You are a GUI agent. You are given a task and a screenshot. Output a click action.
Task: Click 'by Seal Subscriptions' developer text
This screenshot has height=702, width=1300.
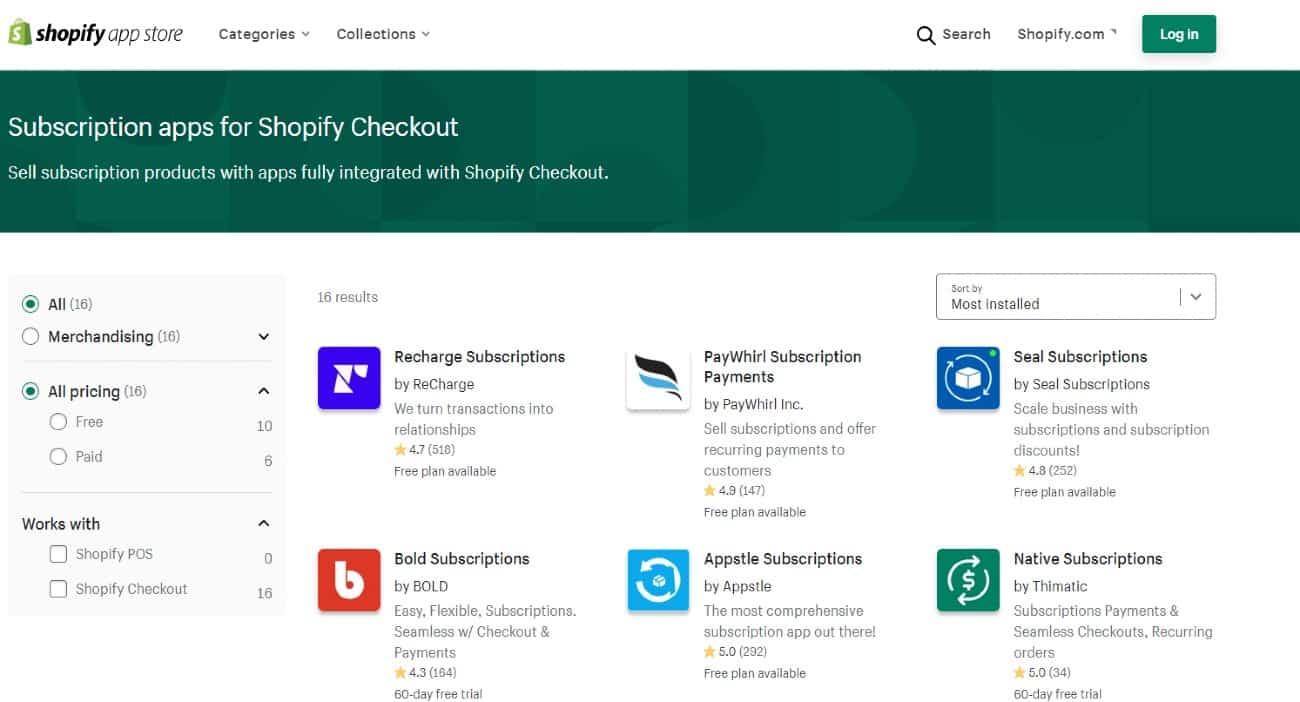1081,384
